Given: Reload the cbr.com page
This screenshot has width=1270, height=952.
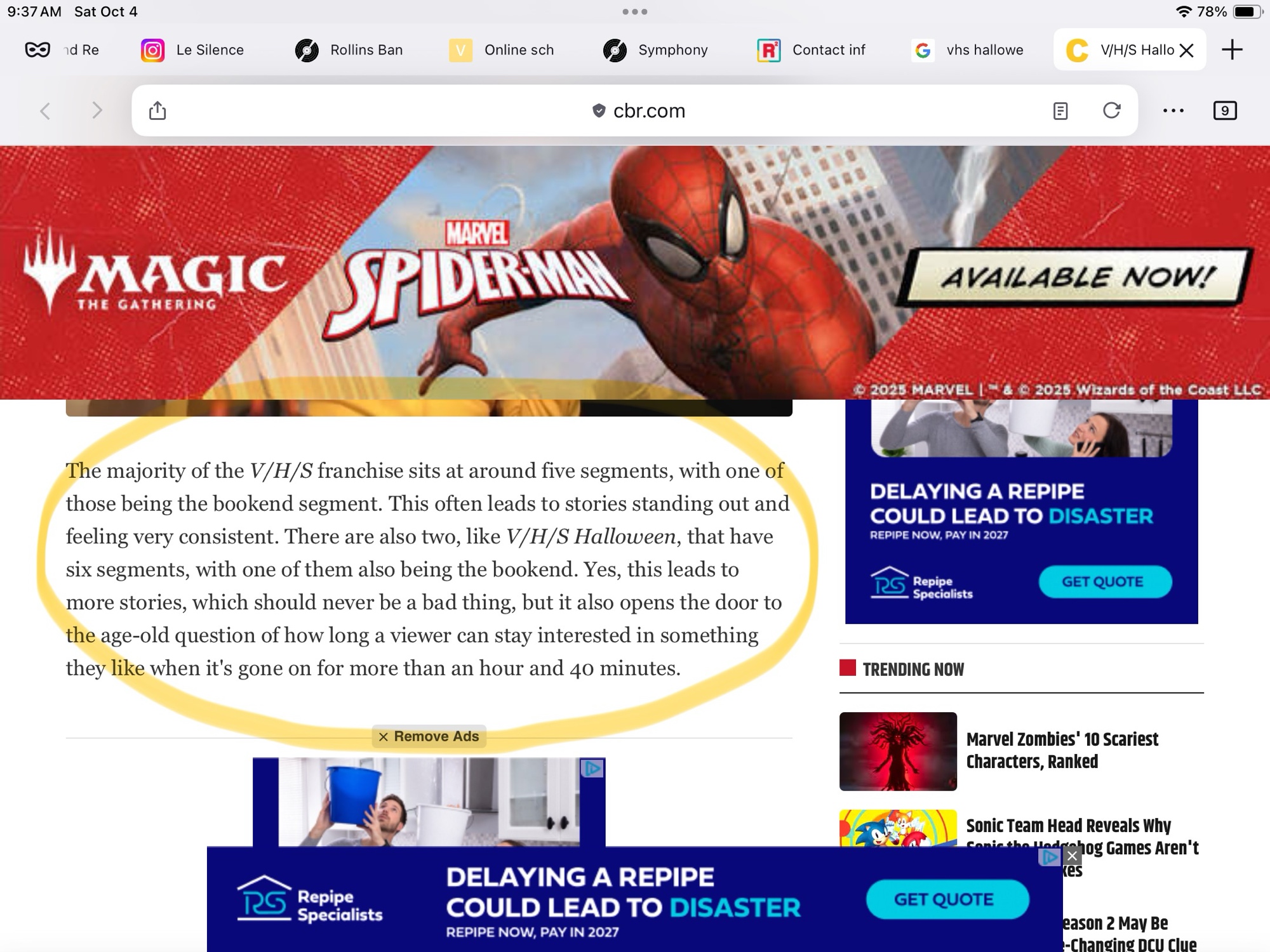Looking at the screenshot, I should pos(1111,110).
